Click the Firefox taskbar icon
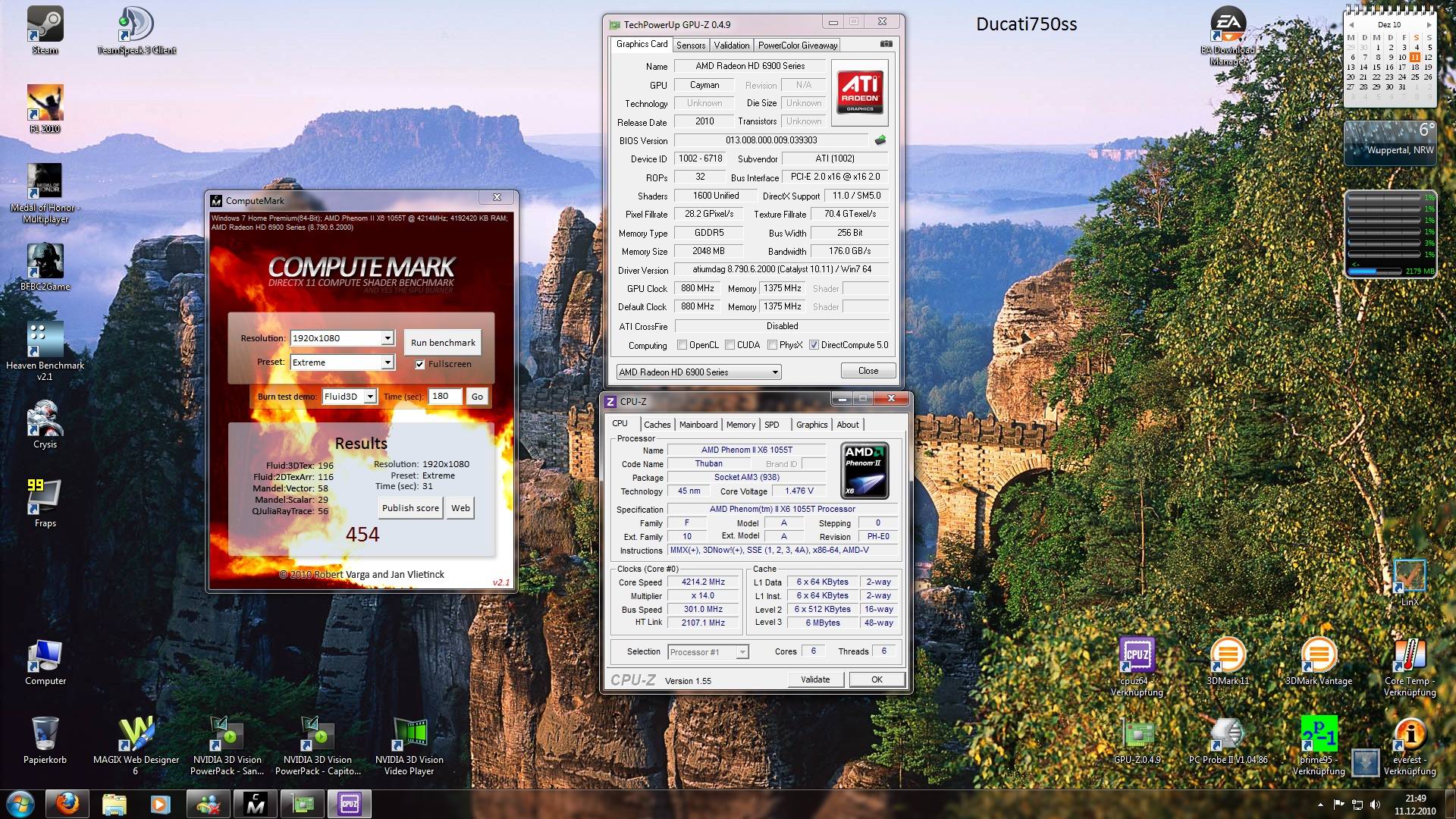Image resolution: width=1456 pixels, height=819 pixels. pos(67,803)
